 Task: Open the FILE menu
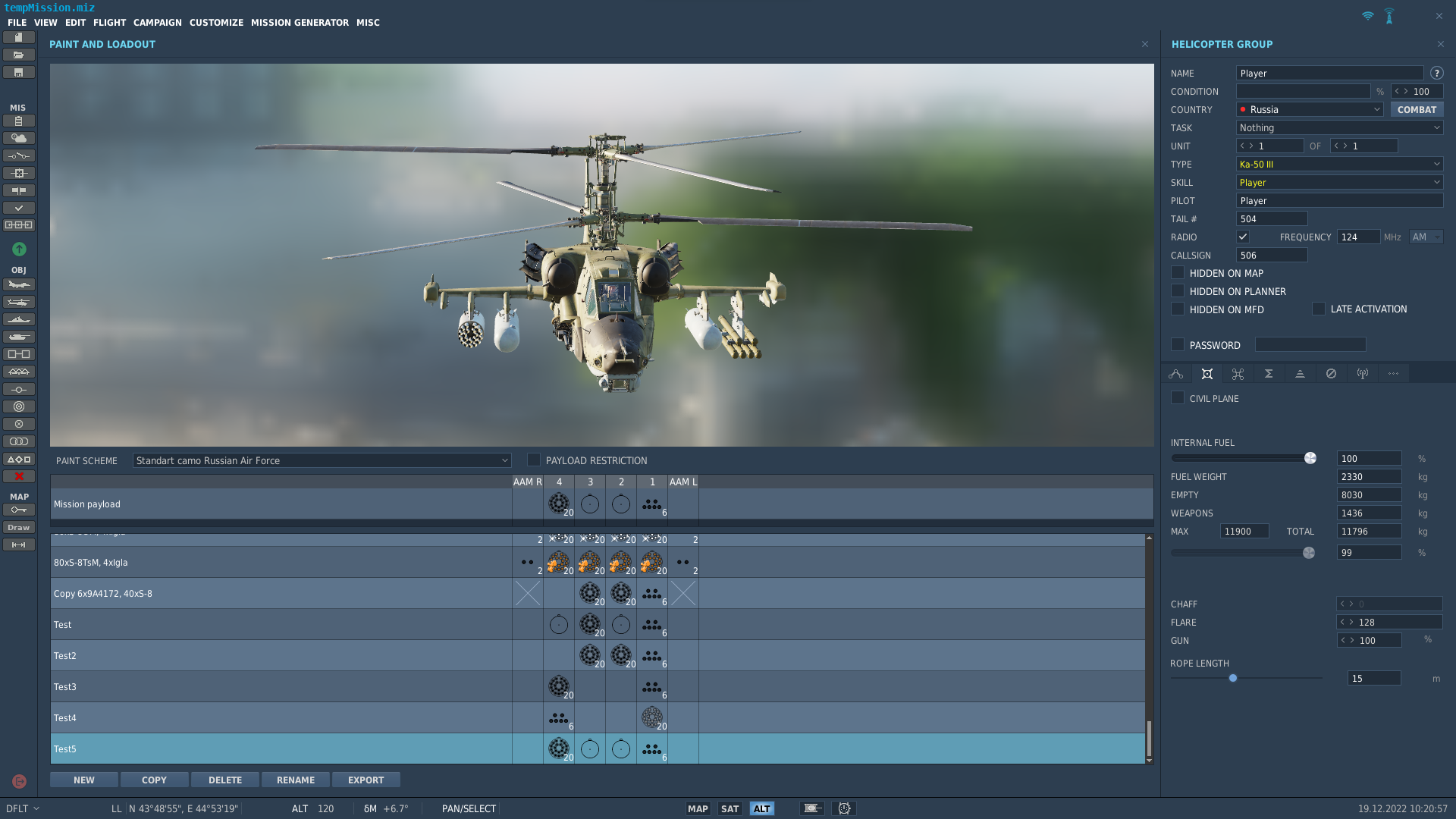point(17,23)
